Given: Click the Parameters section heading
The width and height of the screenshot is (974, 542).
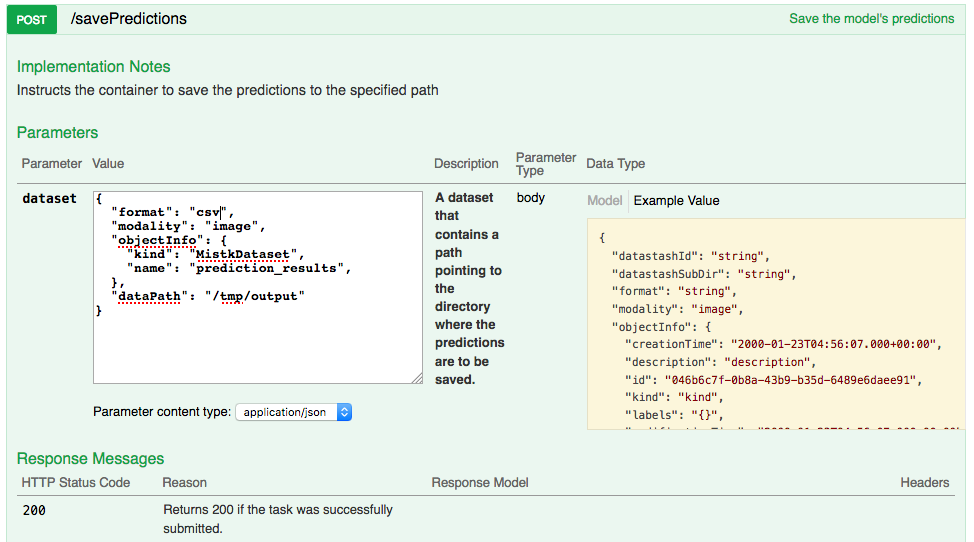Looking at the screenshot, I should coord(57,132).
